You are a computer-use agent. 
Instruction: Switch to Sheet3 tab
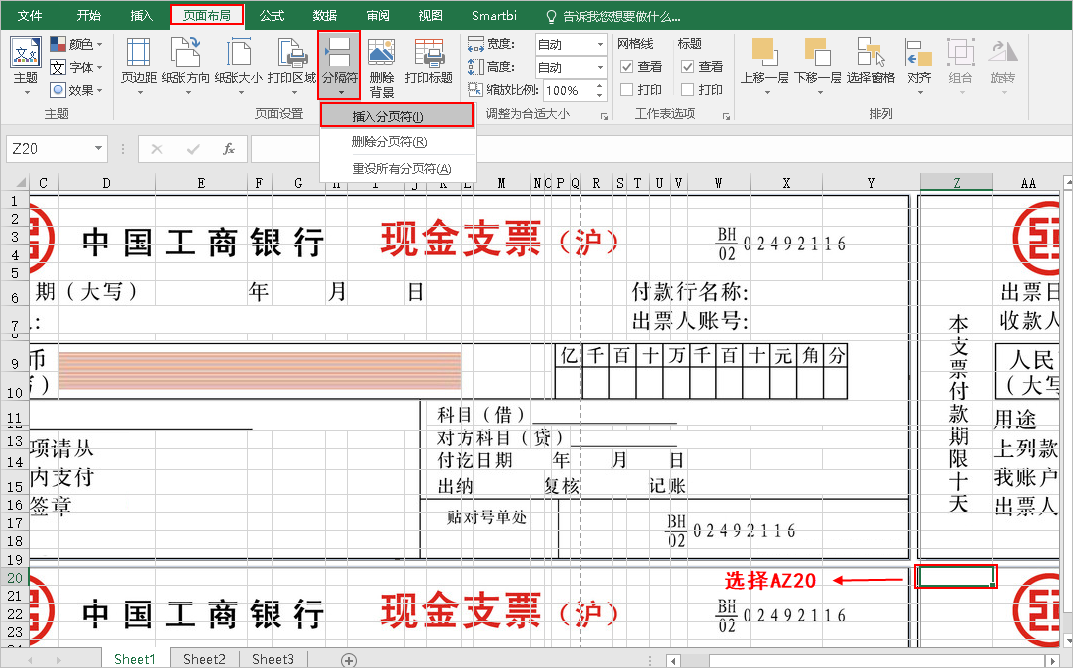[x=272, y=659]
